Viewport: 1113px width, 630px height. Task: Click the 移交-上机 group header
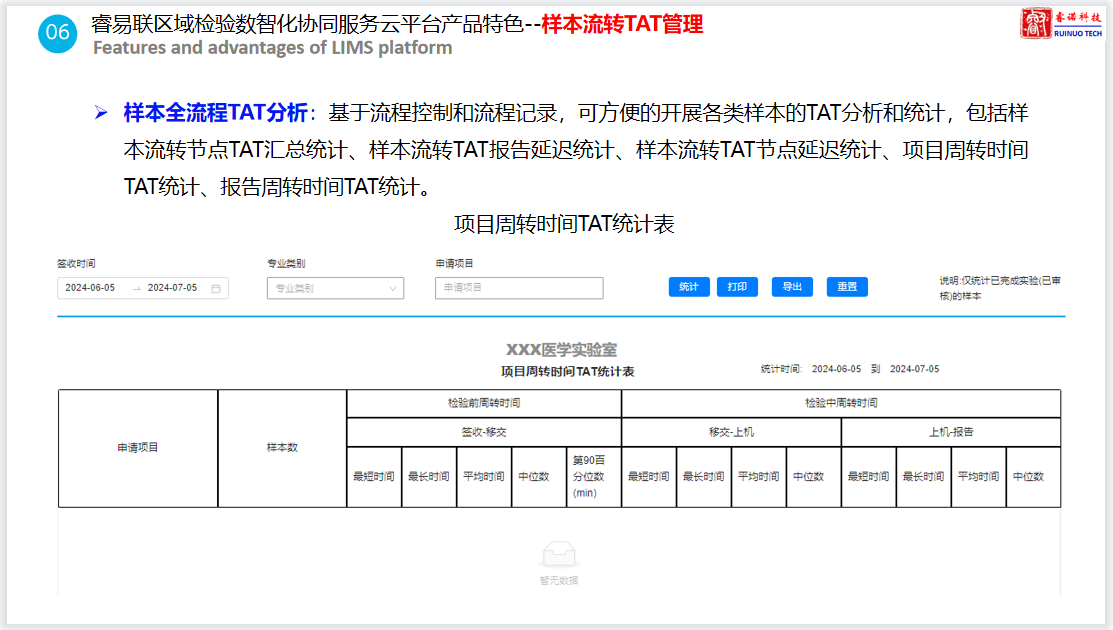[731, 432]
